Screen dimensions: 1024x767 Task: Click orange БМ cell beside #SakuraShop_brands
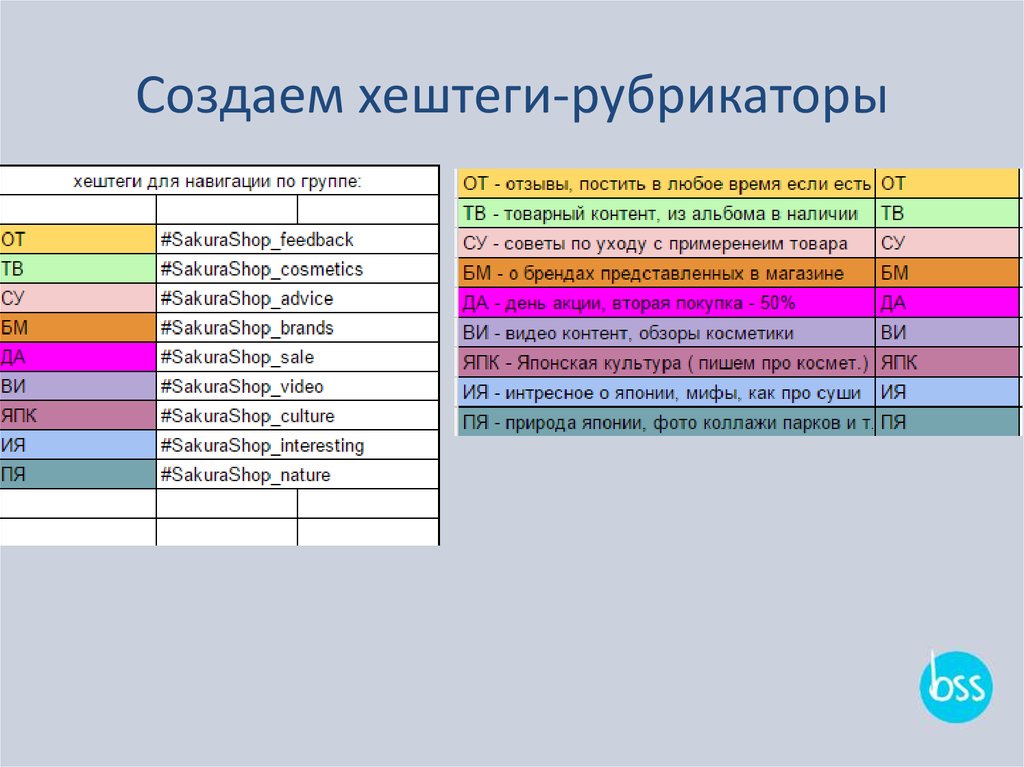pos(78,328)
